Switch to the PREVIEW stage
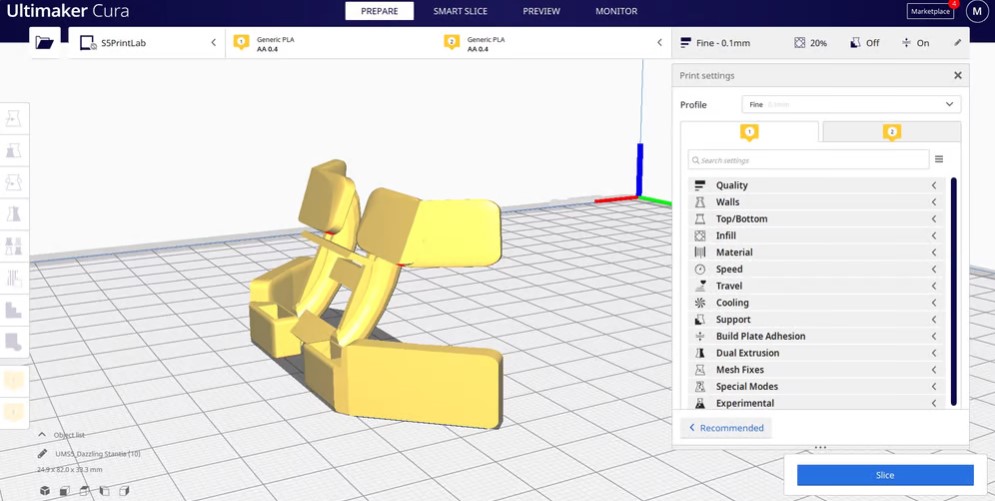This screenshot has width=995, height=501. point(541,11)
